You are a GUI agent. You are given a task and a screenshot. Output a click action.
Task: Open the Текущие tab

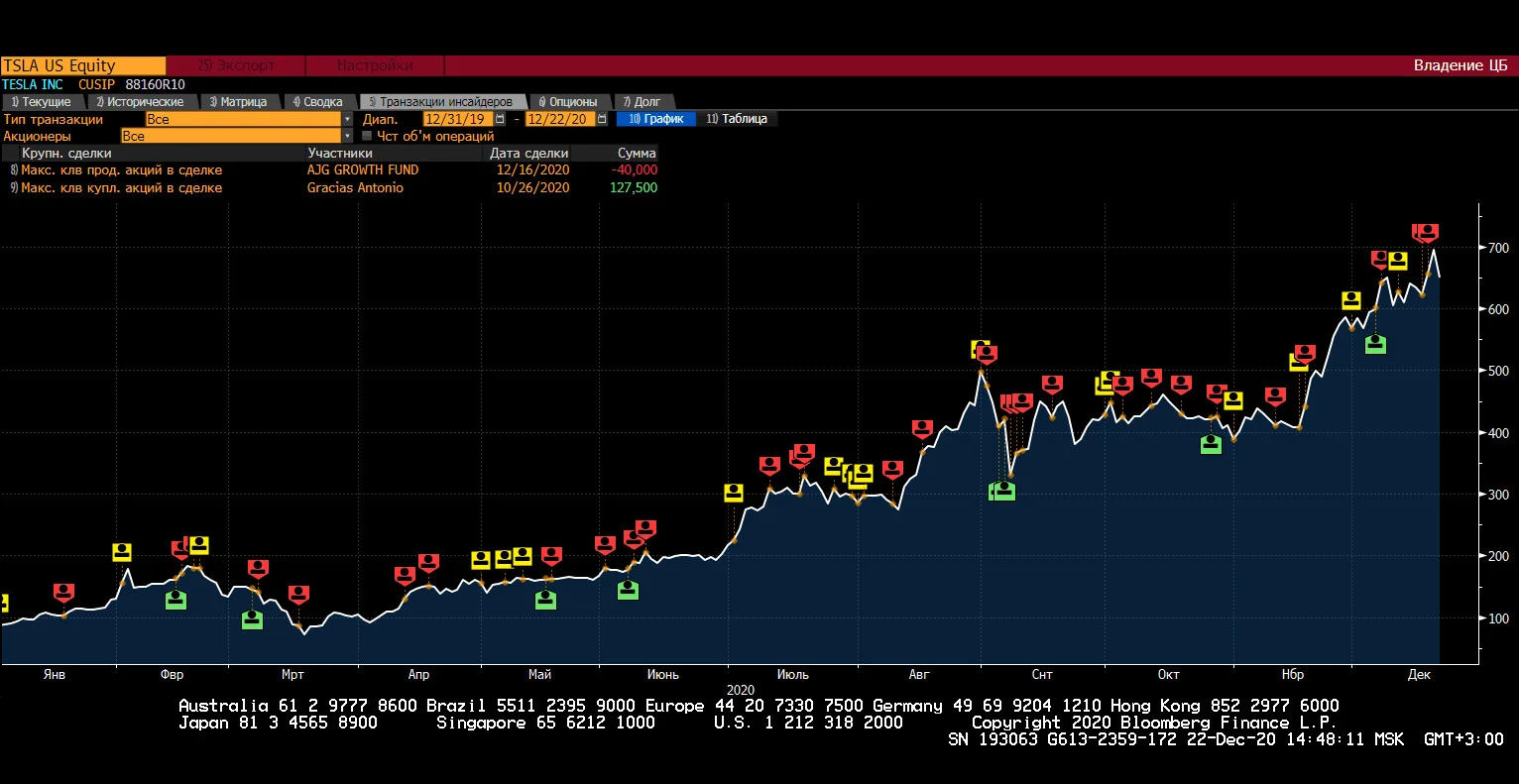(x=42, y=102)
